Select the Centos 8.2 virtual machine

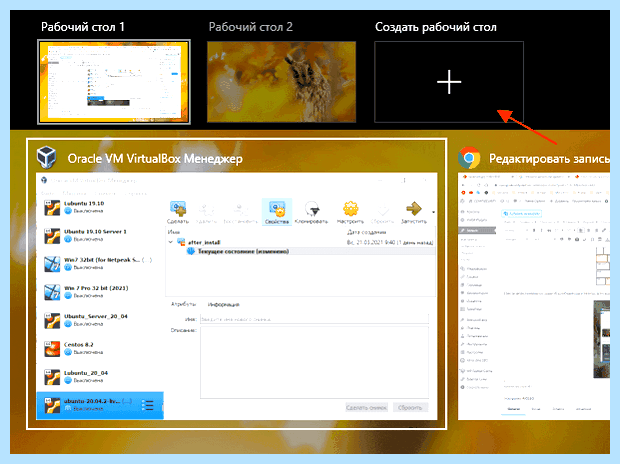[x=100, y=348]
